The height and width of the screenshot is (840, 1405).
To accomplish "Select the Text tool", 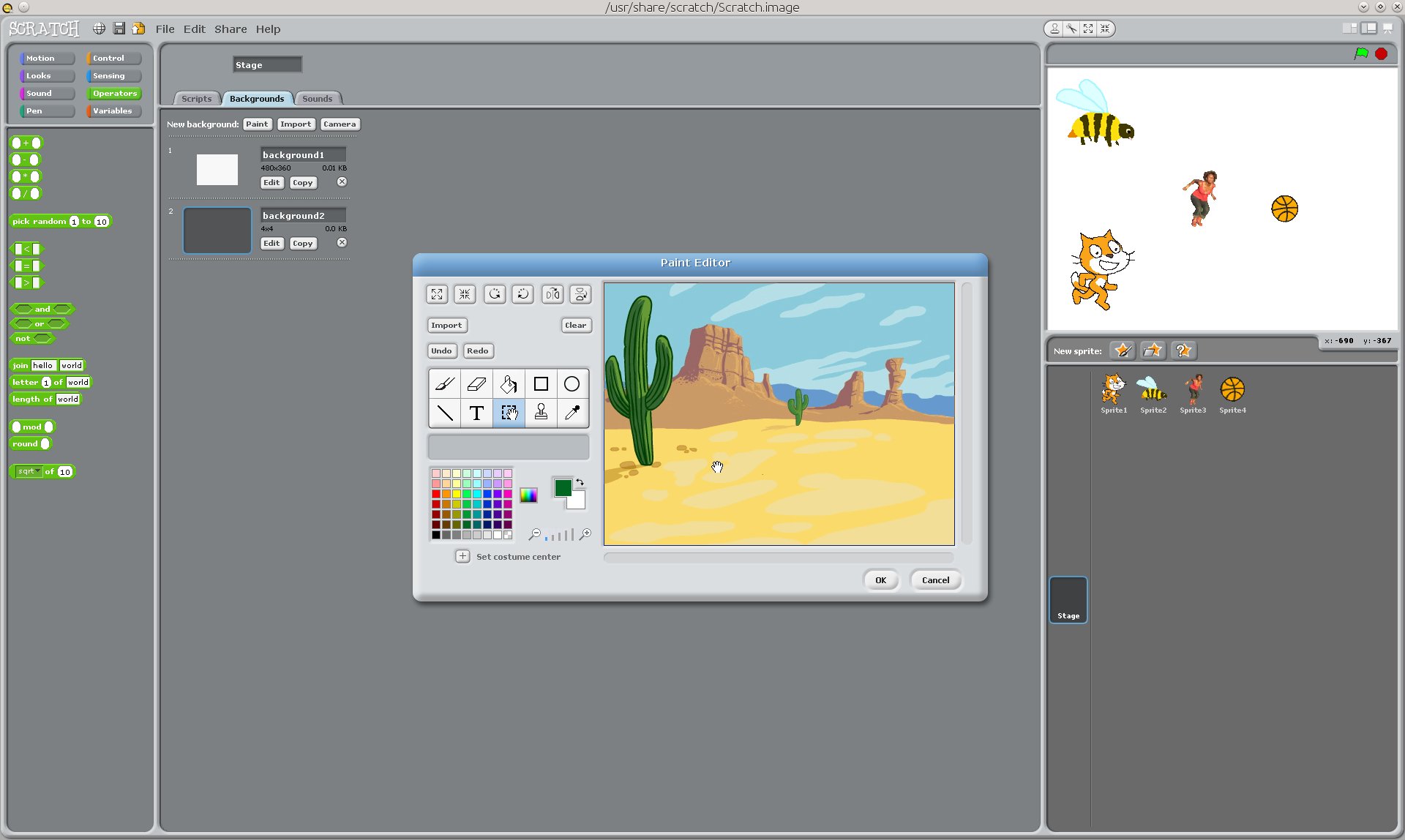I will coord(476,413).
